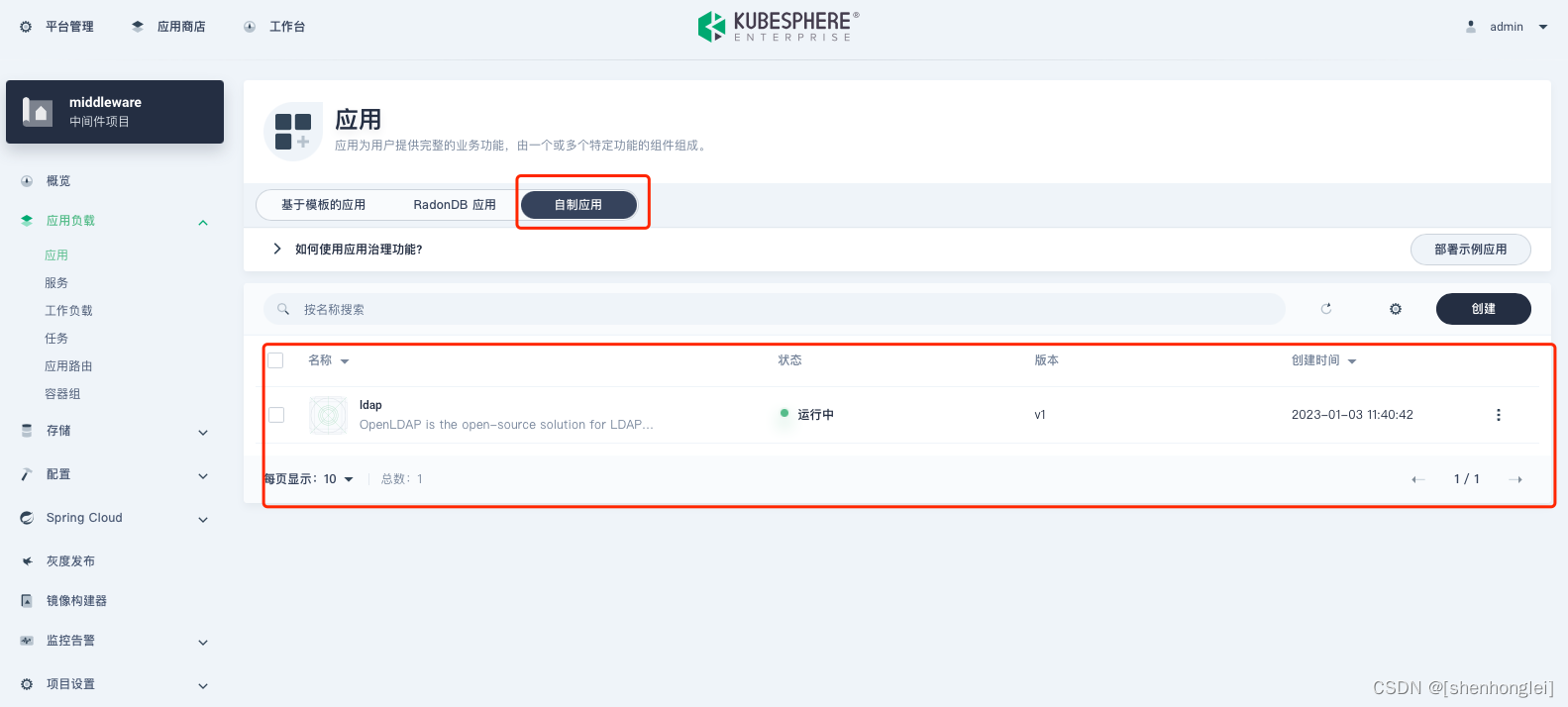Focus the 按名称搜索 search field
Screen dimensions: 1568x707
775,309
